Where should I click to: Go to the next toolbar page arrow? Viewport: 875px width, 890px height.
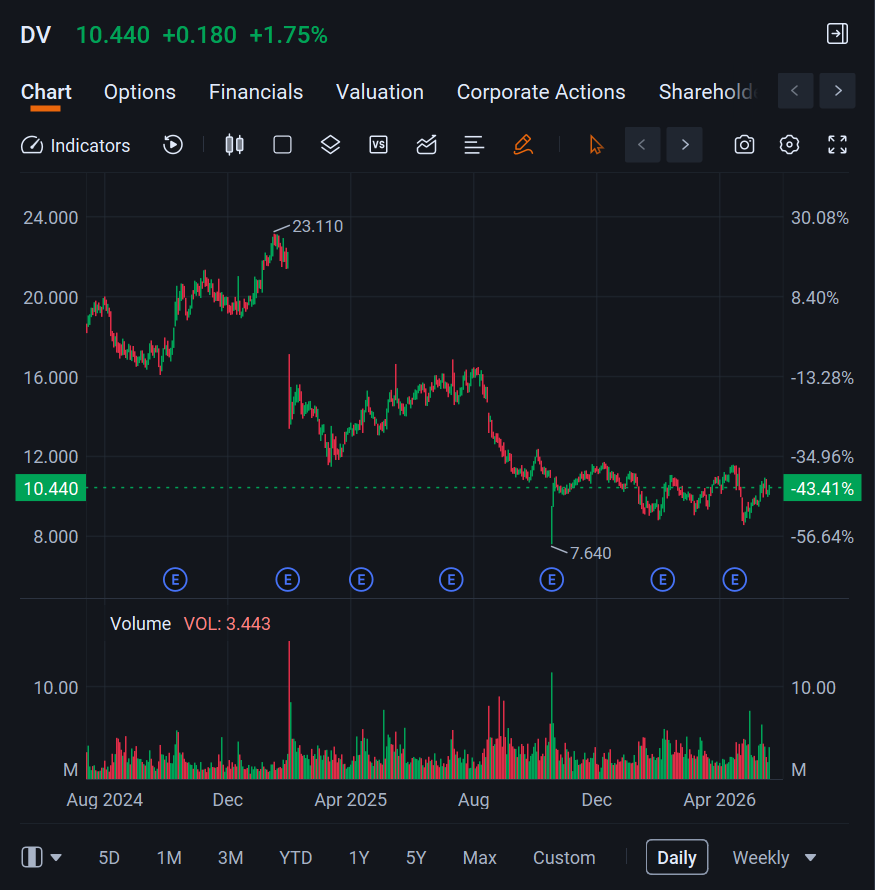pos(684,145)
